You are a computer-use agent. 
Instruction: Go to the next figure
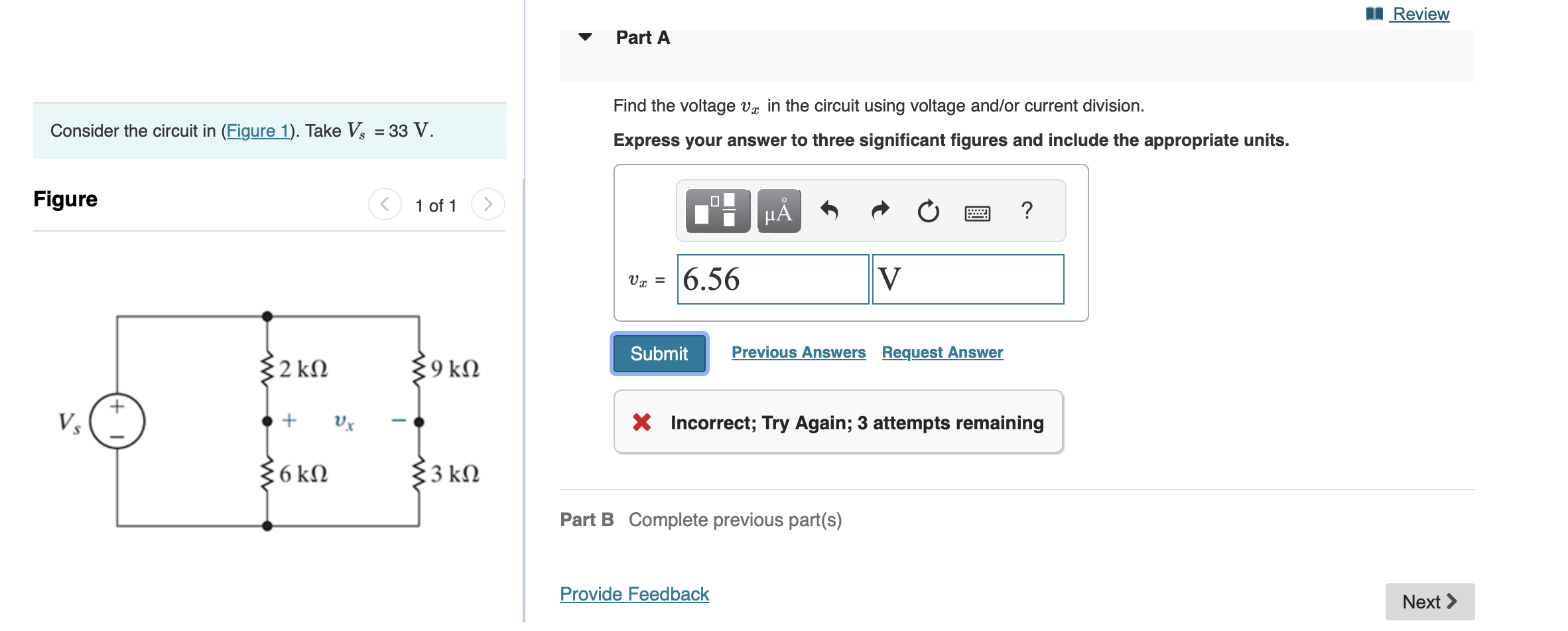[488, 204]
